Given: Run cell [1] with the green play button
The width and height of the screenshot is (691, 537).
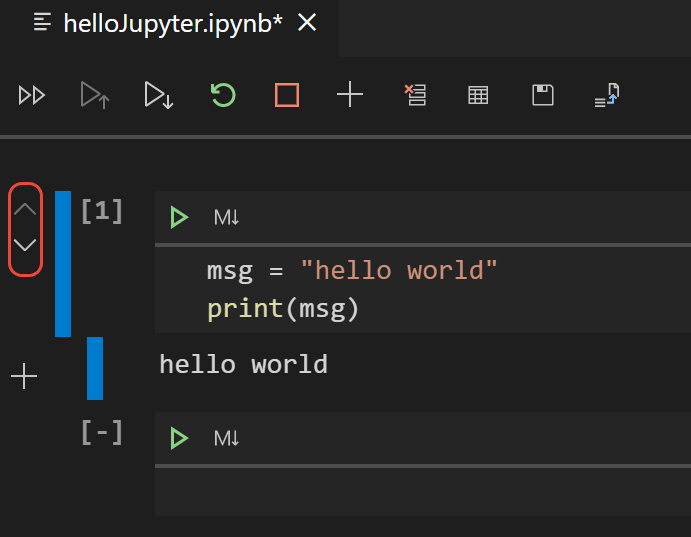Looking at the screenshot, I should coord(179,217).
